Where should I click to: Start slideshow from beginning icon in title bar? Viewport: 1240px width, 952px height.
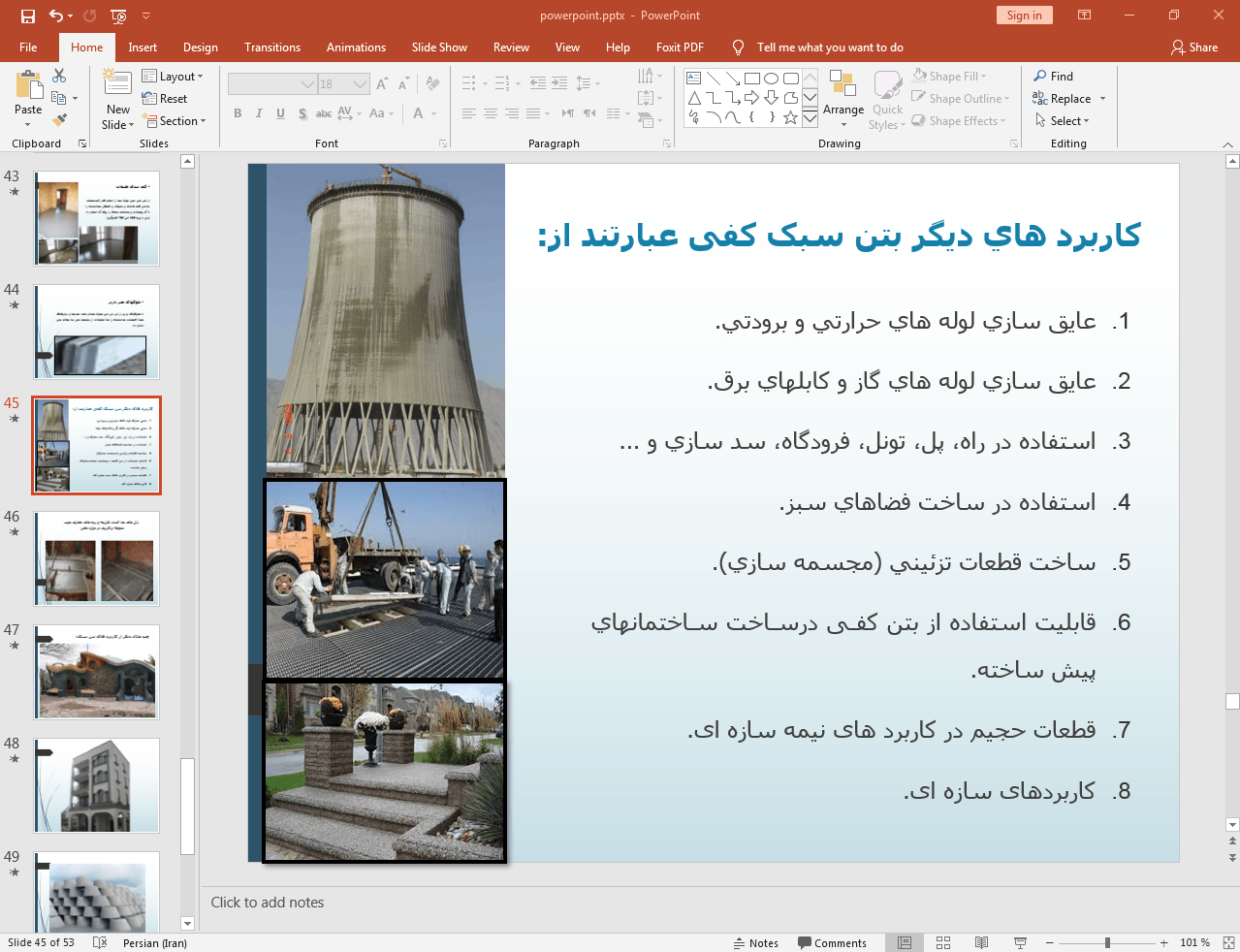pyautogui.click(x=118, y=16)
